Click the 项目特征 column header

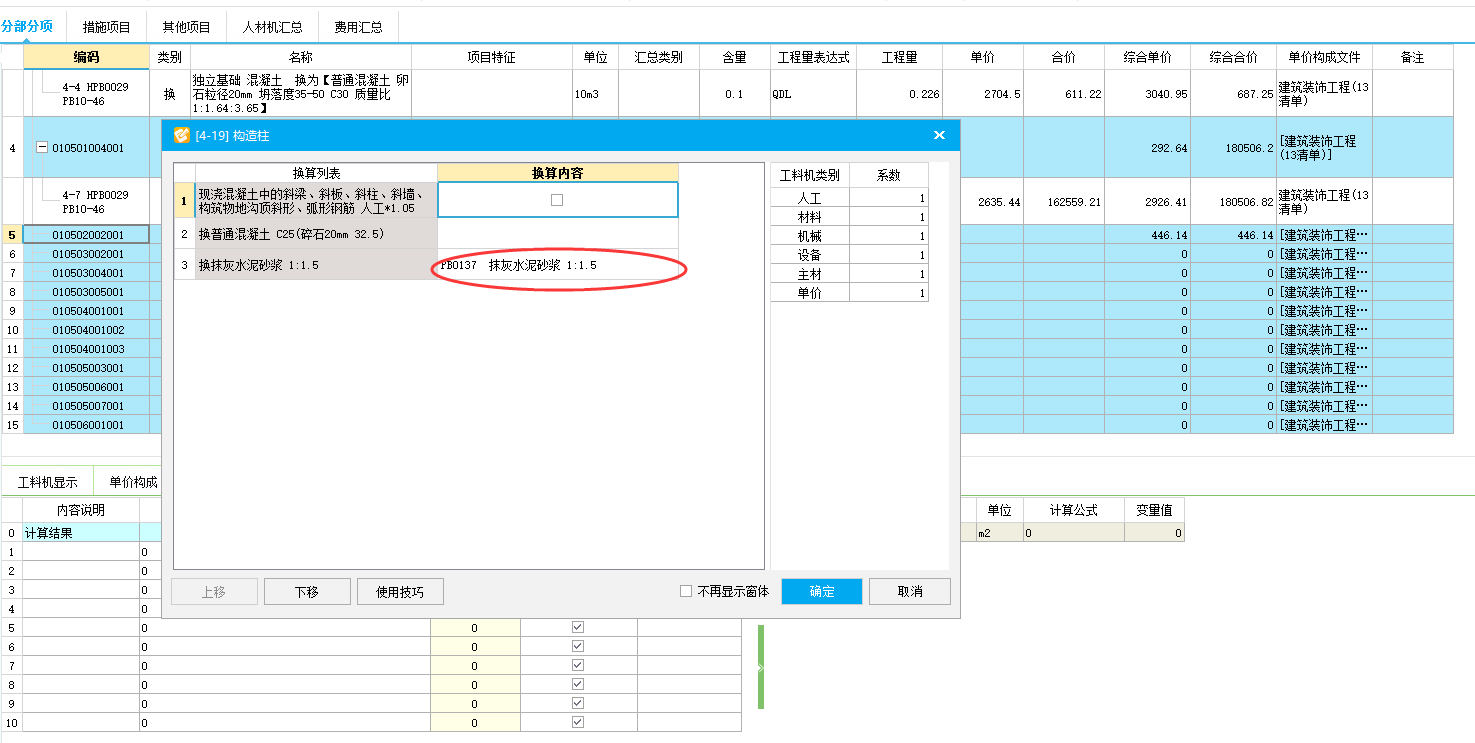[x=492, y=58]
